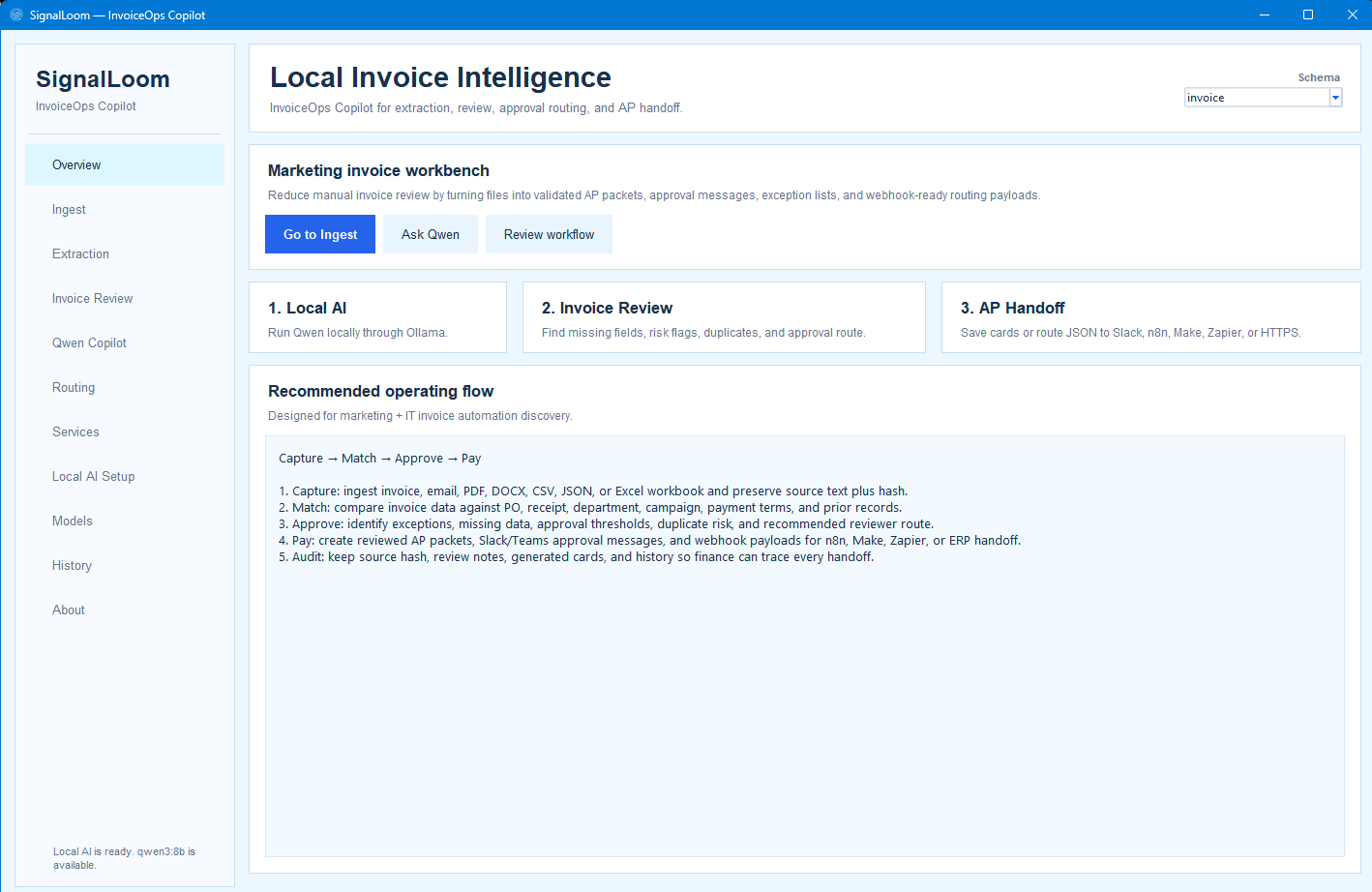Viewport: 1372px width, 892px height.
Task: Select the 2. Invoice Review card
Action: [724, 317]
